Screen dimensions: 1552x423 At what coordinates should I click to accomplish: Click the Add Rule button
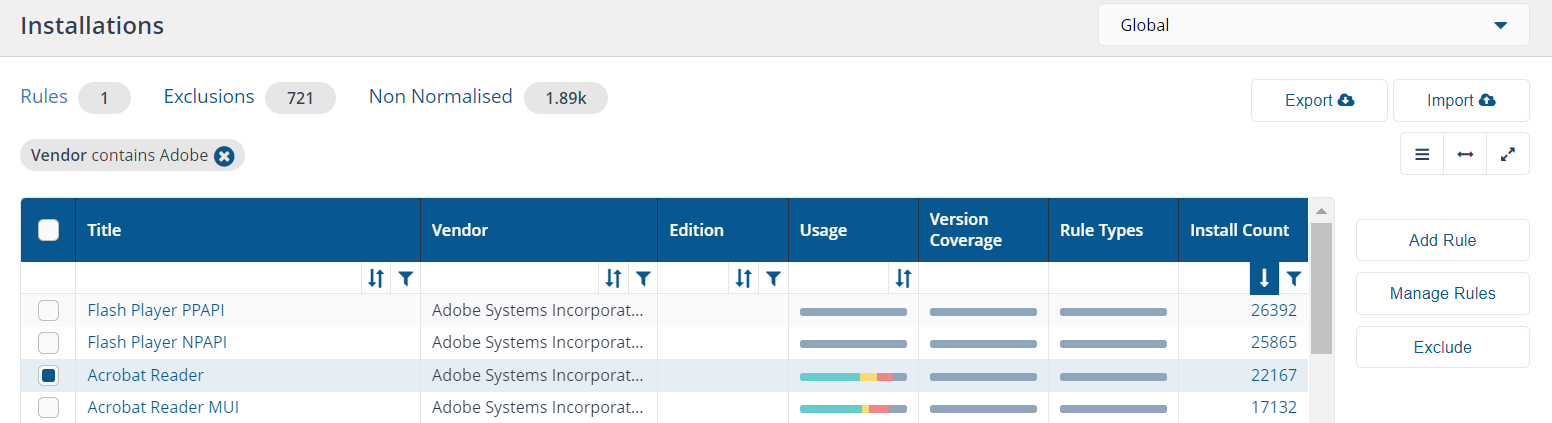pos(1442,240)
